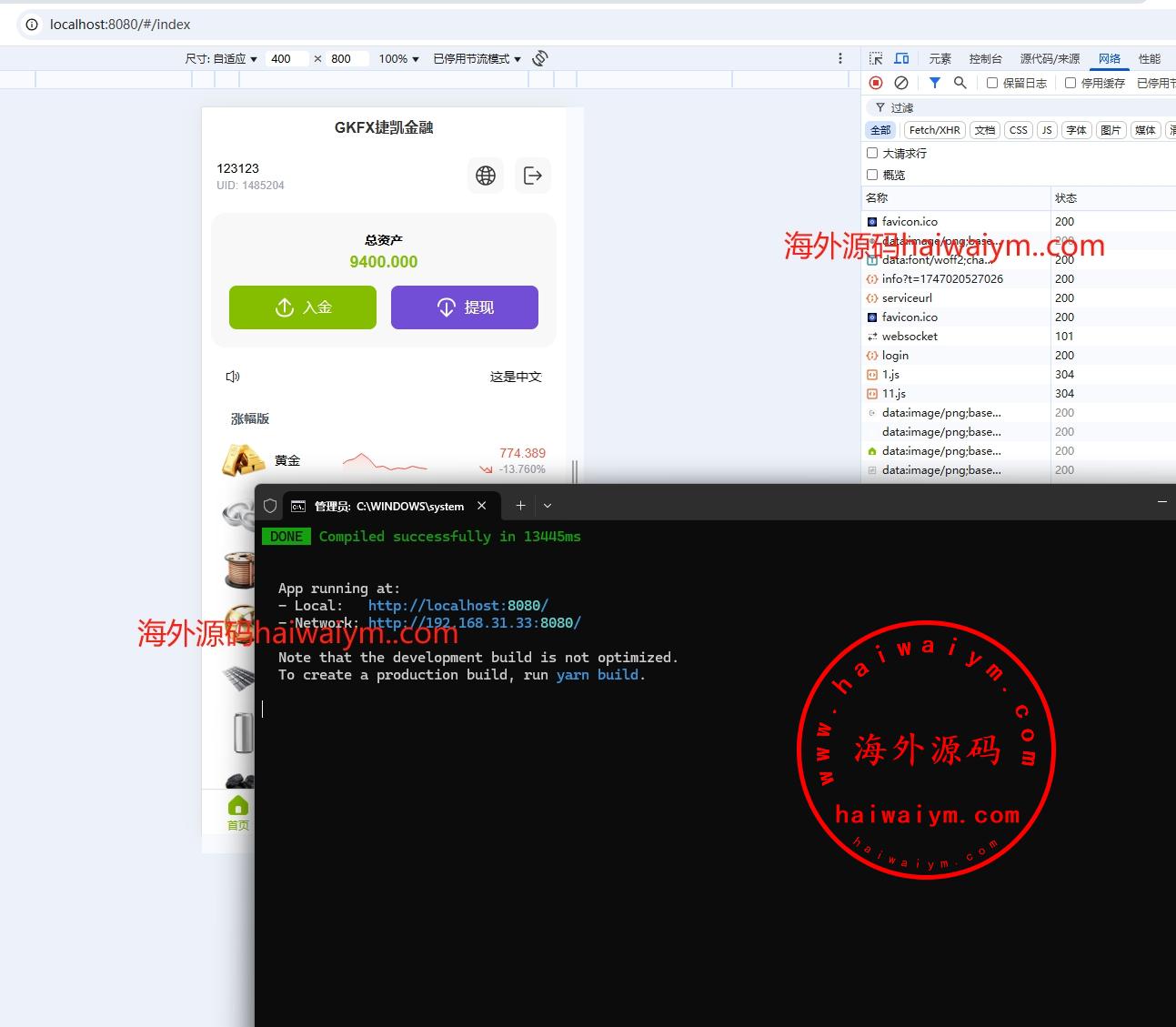
Task: Check the 大请求行 option
Action: pyautogui.click(x=872, y=153)
